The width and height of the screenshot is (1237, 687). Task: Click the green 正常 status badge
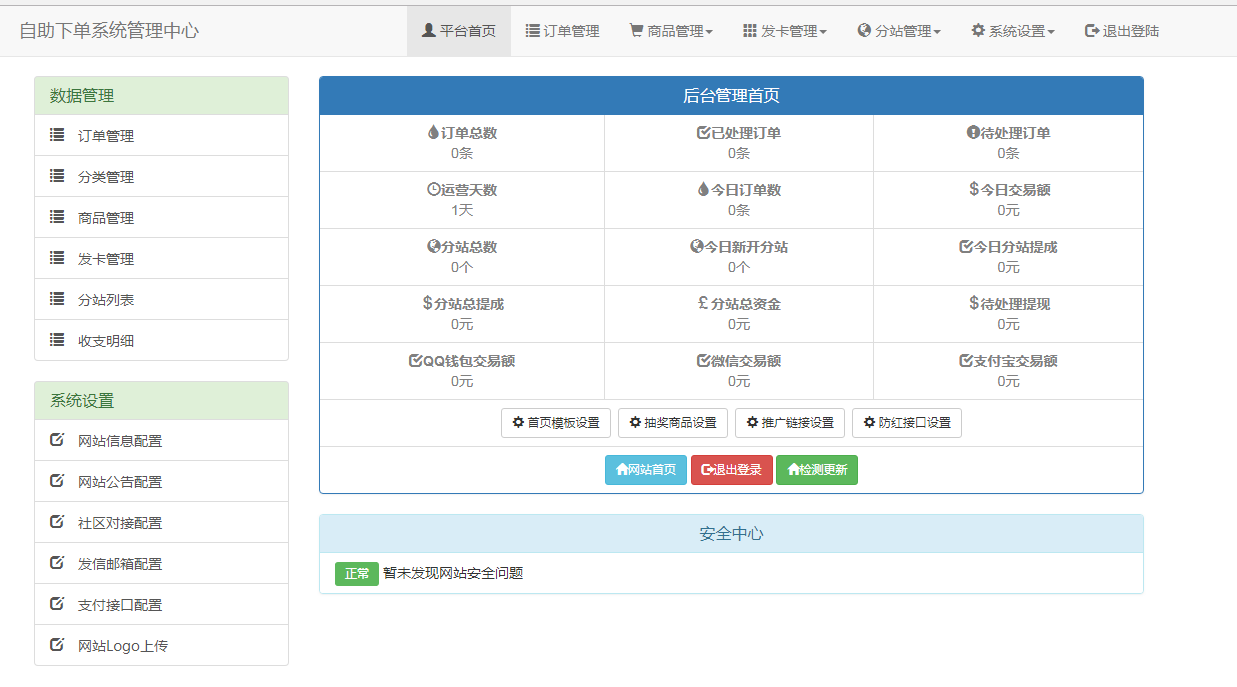(x=356, y=574)
